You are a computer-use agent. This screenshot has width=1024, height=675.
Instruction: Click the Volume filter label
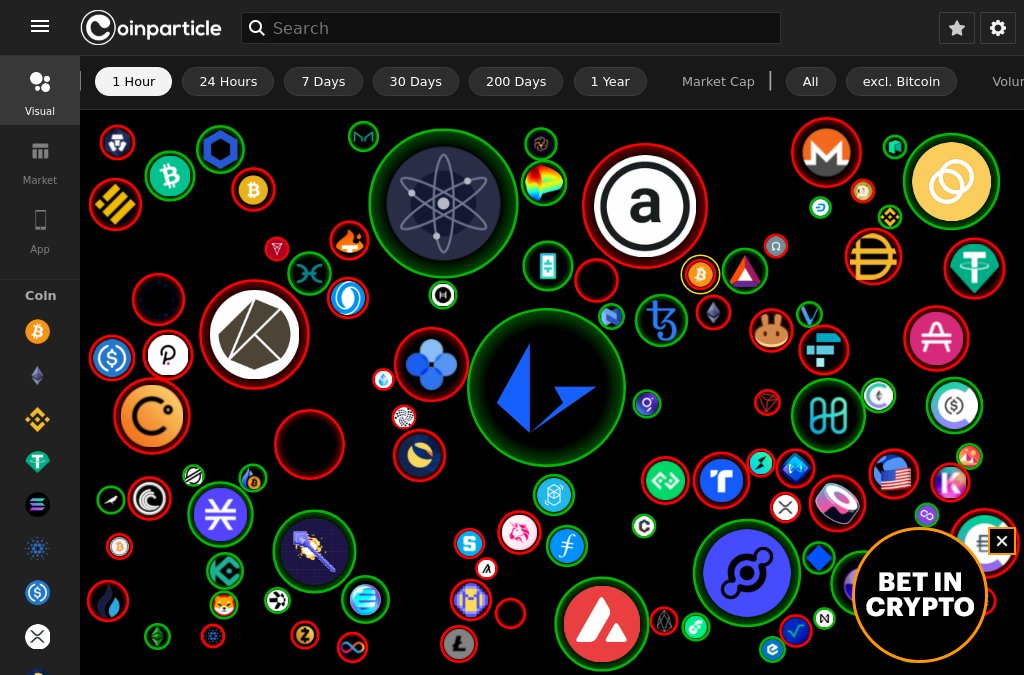(1008, 82)
